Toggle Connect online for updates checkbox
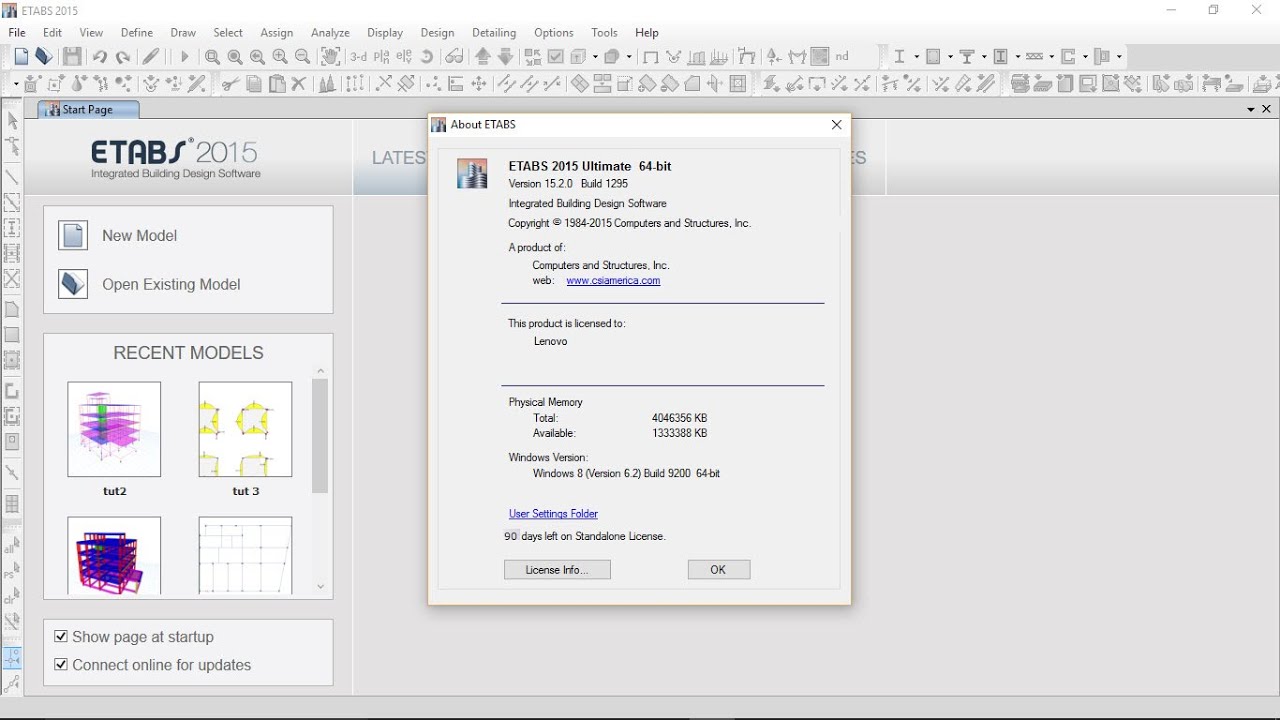This screenshot has width=1280, height=720. (61, 664)
